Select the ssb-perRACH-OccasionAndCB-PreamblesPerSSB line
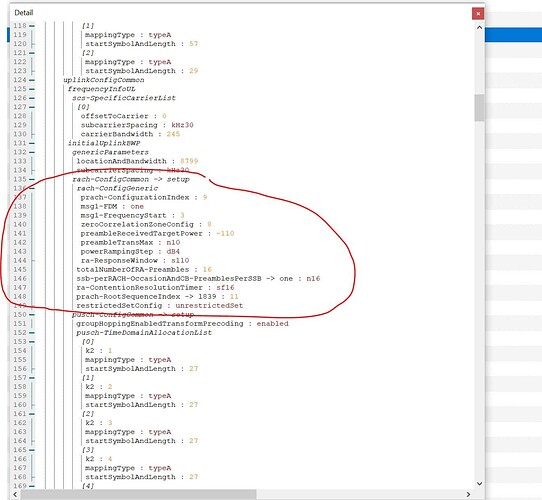The width and height of the screenshot is (542, 500). pos(198,278)
